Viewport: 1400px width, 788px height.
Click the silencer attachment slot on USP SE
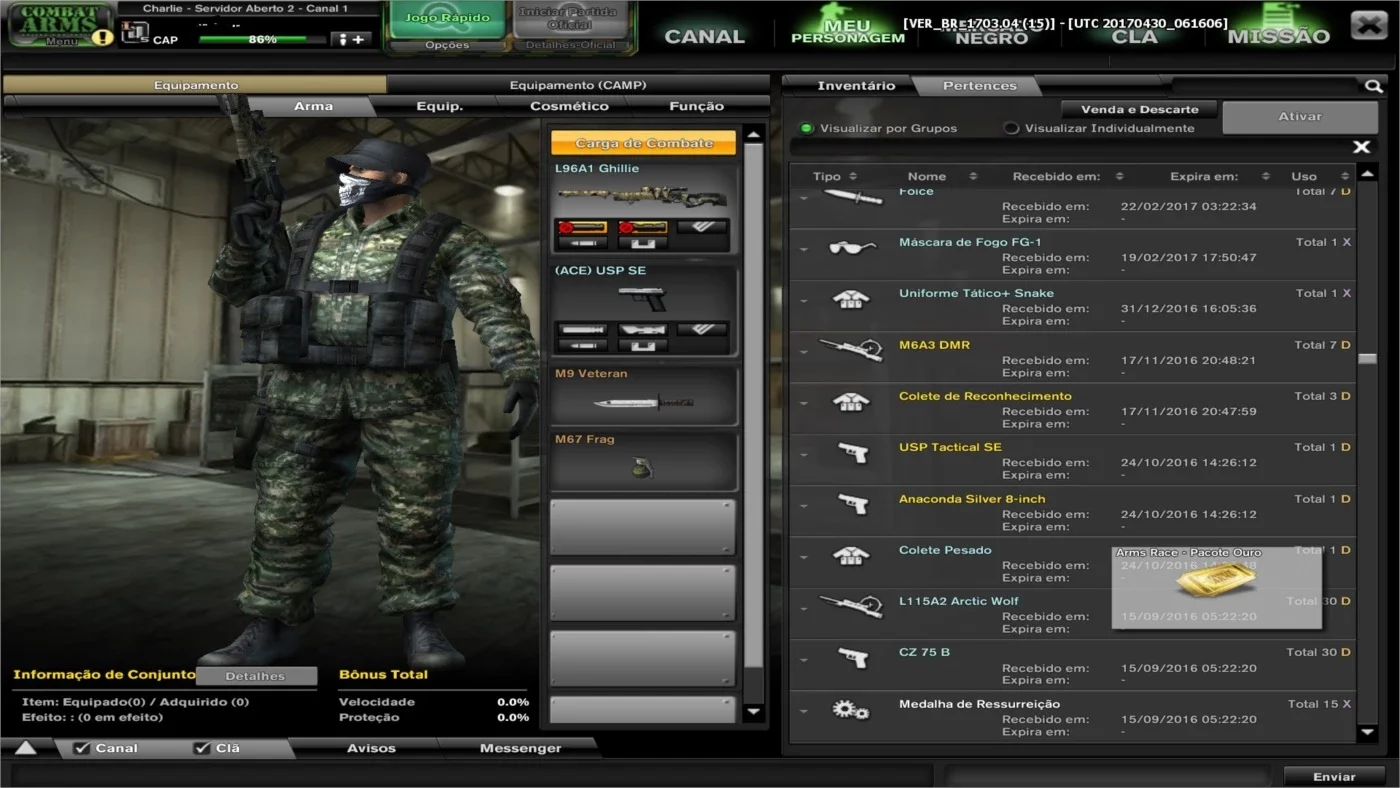[582, 330]
